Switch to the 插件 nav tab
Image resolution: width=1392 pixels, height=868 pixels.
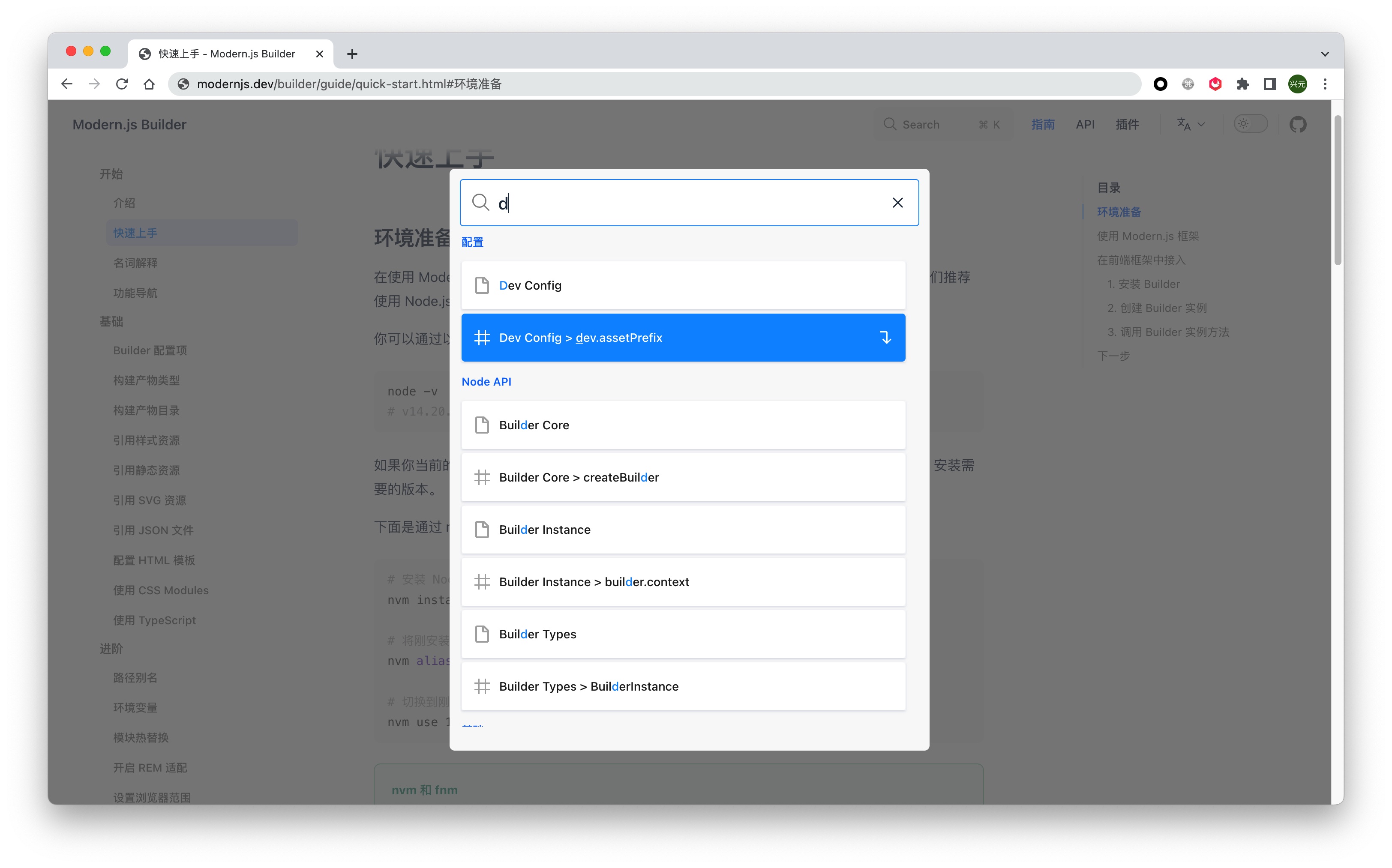click(1127, 125)
